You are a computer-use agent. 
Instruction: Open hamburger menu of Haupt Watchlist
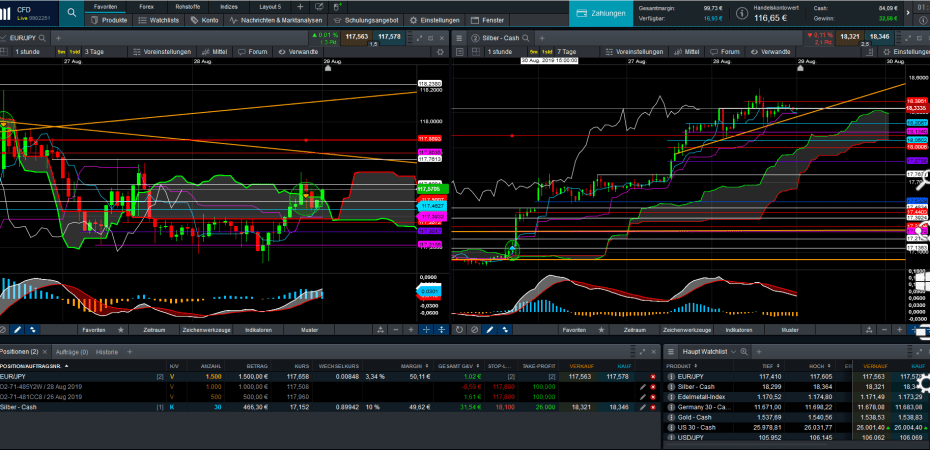coord(671,352)
